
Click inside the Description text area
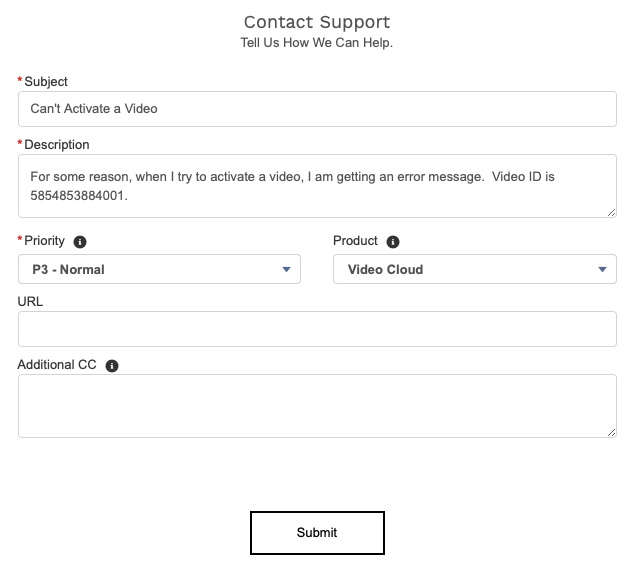pos(317,186)
